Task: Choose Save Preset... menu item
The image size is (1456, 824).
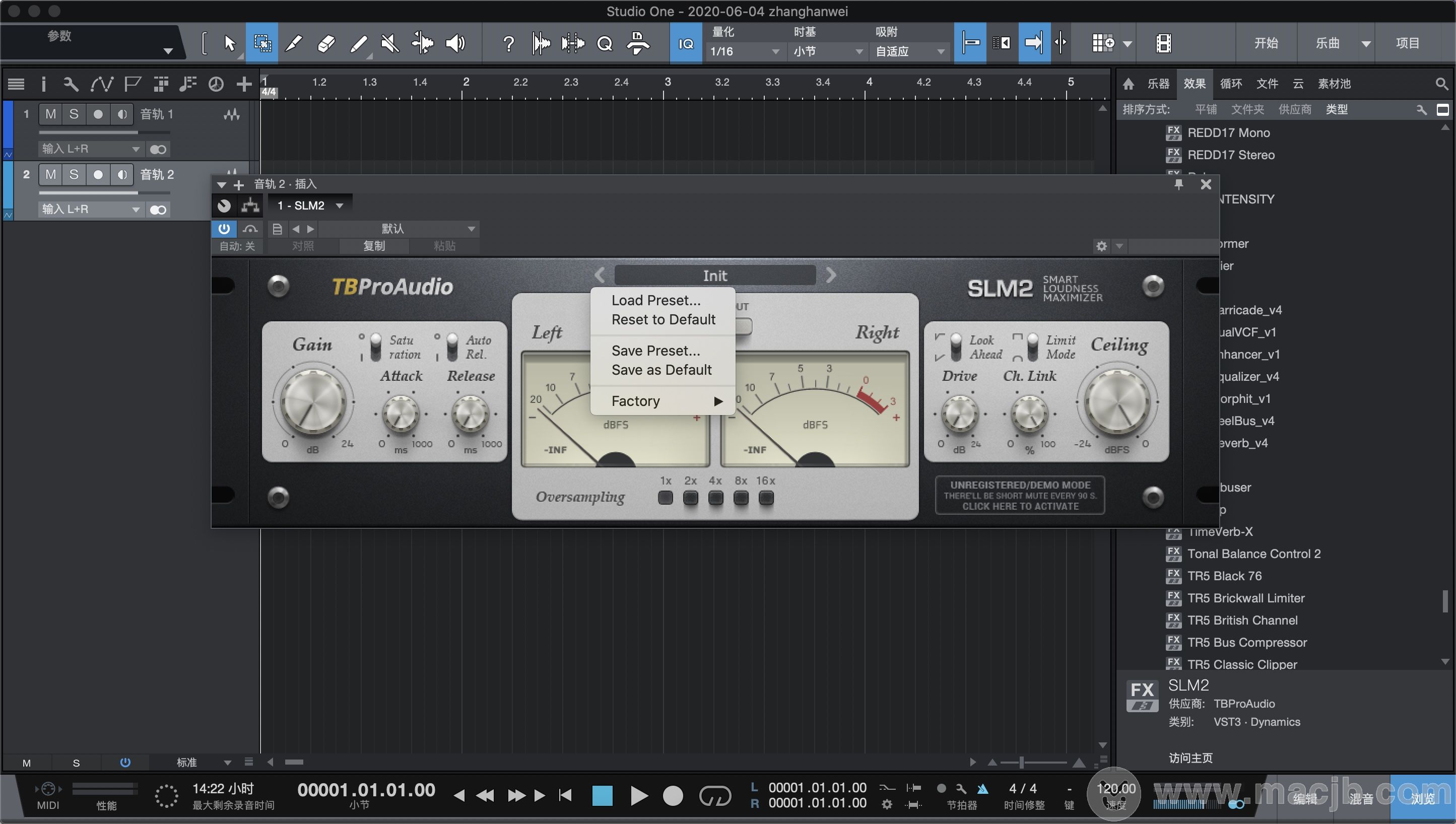Action: coord(655,351)
